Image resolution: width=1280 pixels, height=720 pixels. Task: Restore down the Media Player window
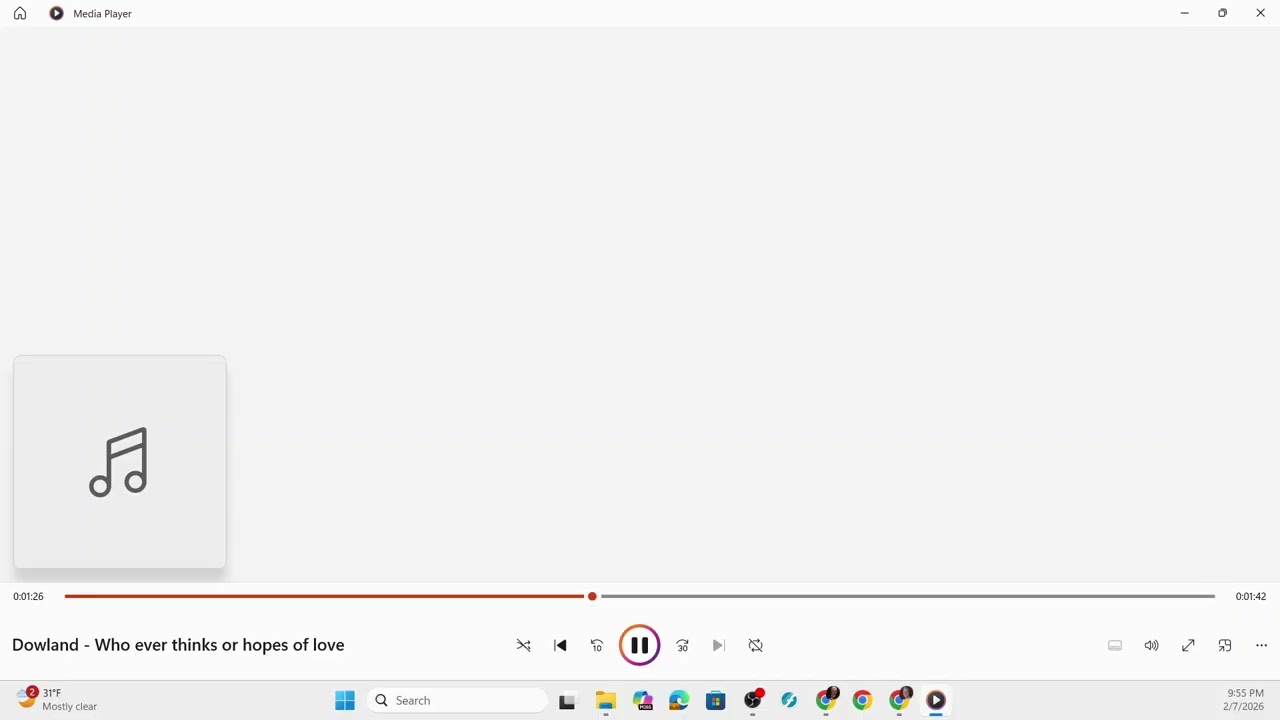[x=1222, y=13]
